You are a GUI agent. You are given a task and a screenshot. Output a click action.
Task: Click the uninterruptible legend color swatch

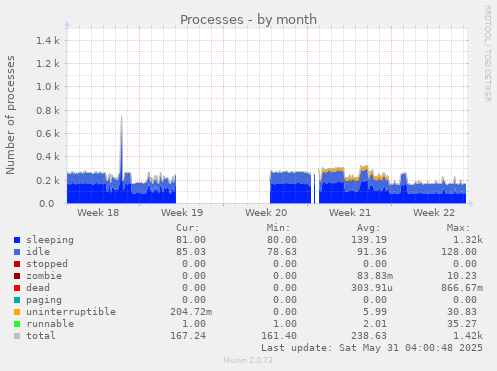click(17, 312)
